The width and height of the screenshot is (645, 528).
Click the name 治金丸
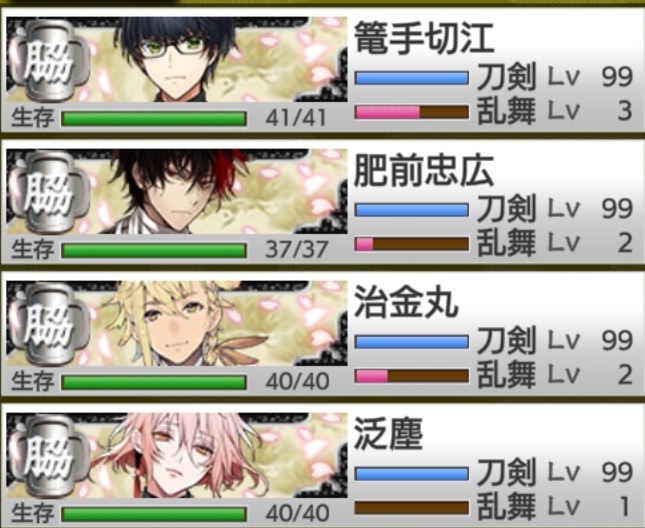click(406, 302)
